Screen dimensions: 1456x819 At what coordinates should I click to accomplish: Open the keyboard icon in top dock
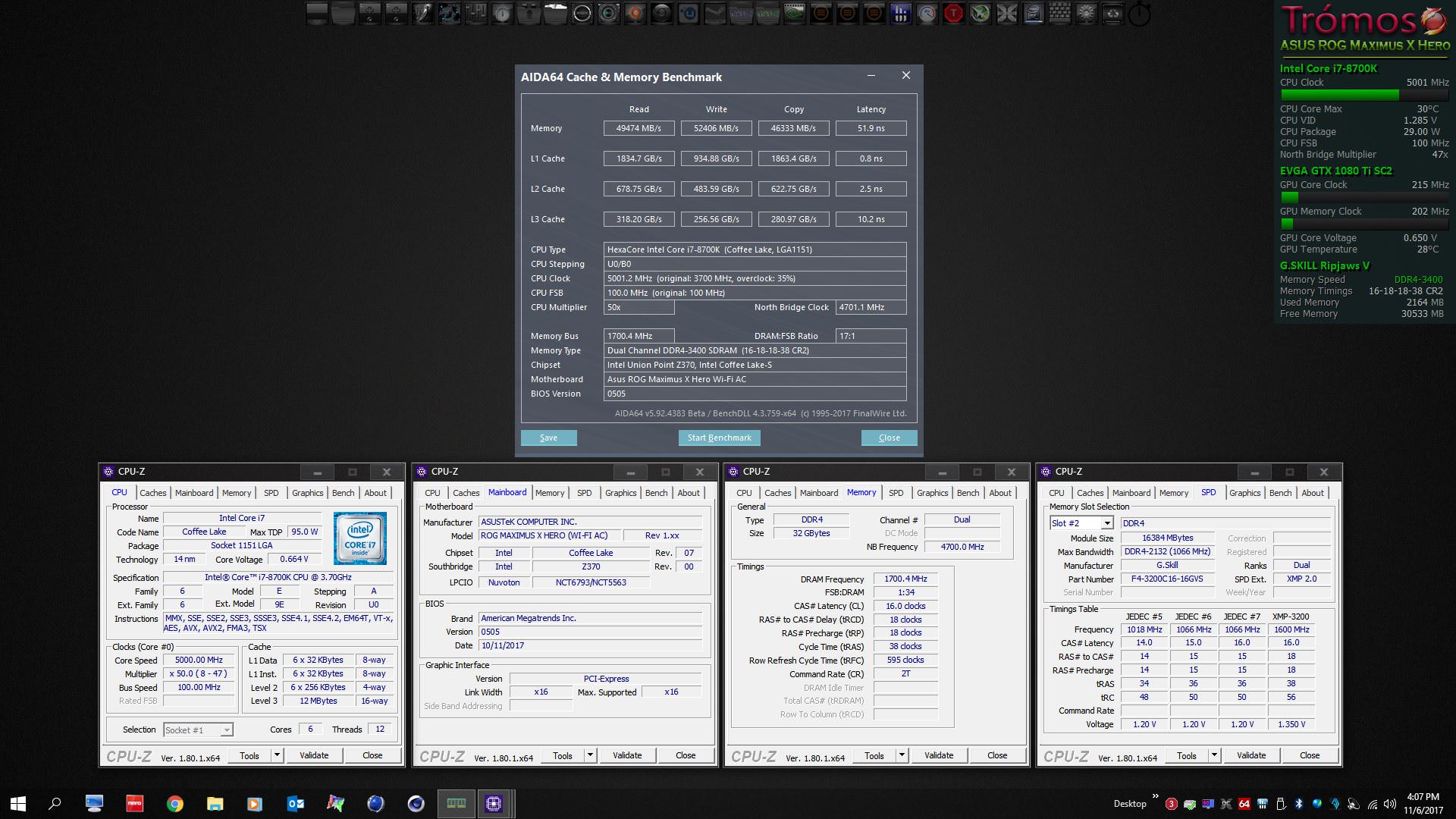(1059, 13)
